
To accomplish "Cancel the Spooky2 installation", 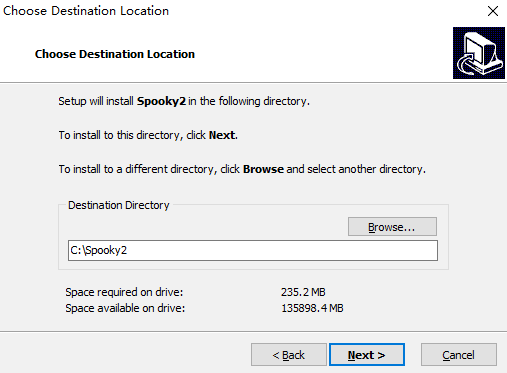I will (x=459, y=355).
